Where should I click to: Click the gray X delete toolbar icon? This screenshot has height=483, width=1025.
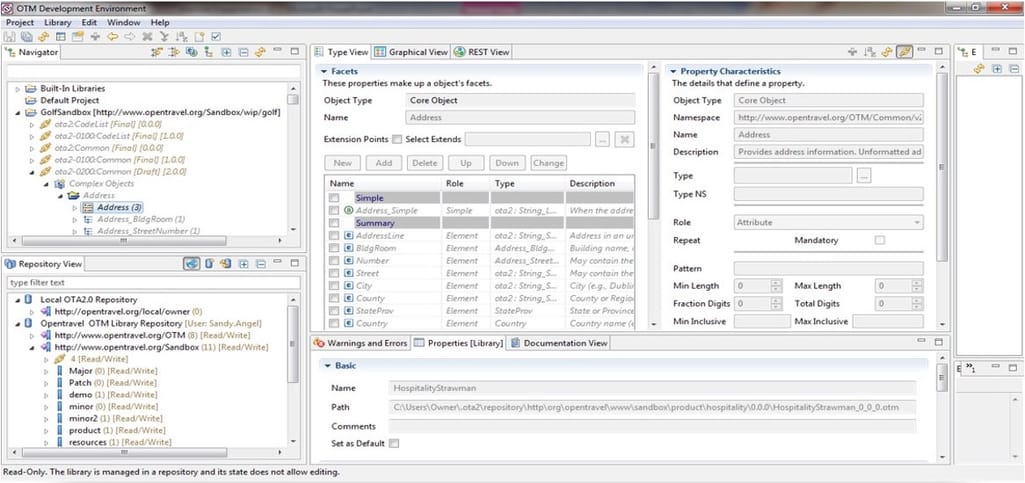click(147, 37)
